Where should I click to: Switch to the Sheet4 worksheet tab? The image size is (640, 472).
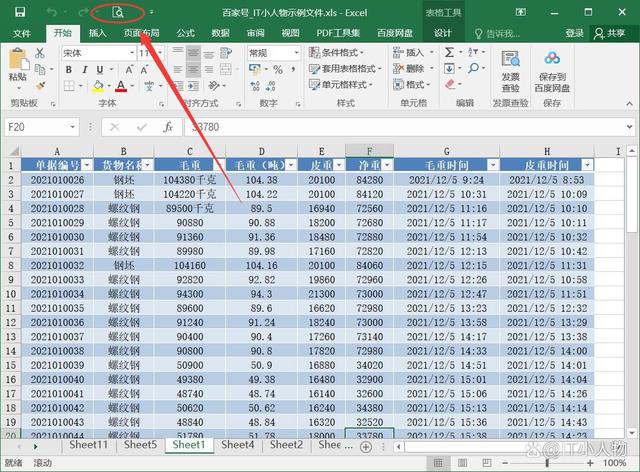[237, 445]
